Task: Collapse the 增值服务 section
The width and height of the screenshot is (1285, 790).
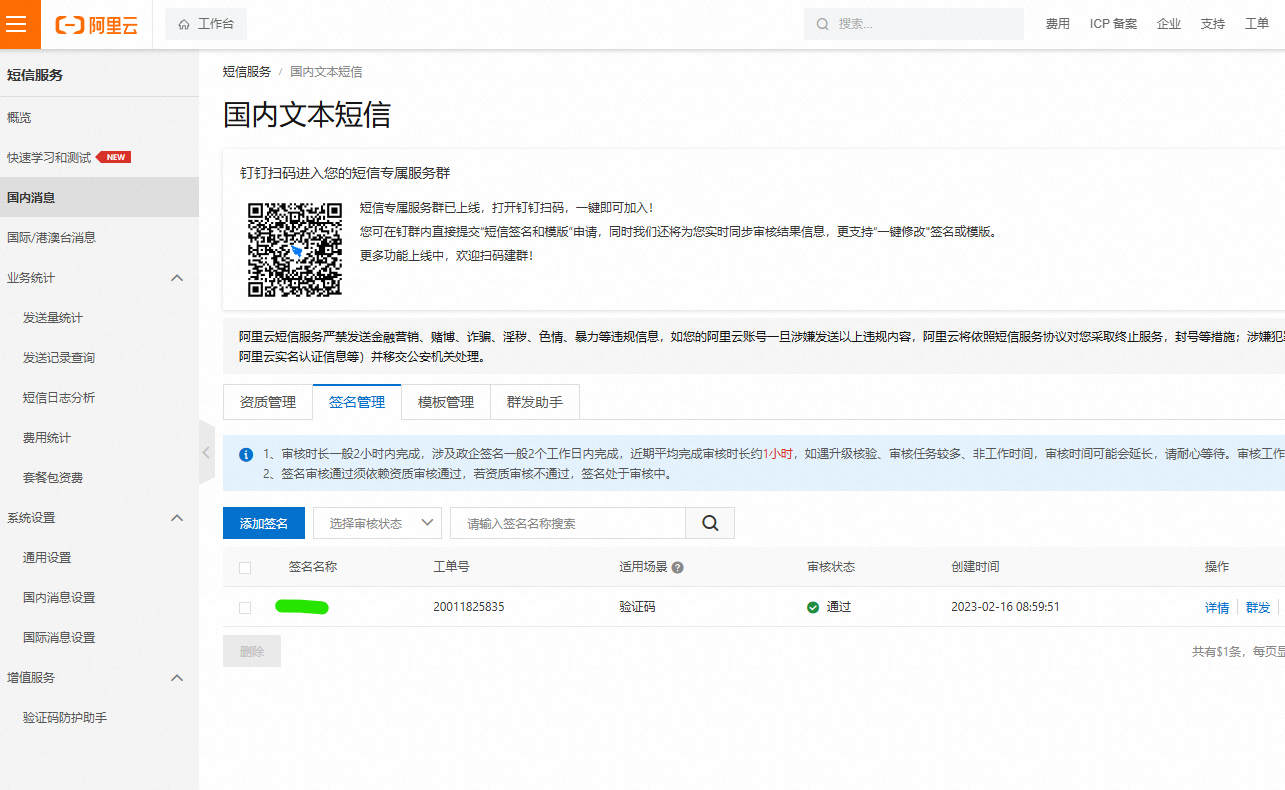Action: point(178,677)
